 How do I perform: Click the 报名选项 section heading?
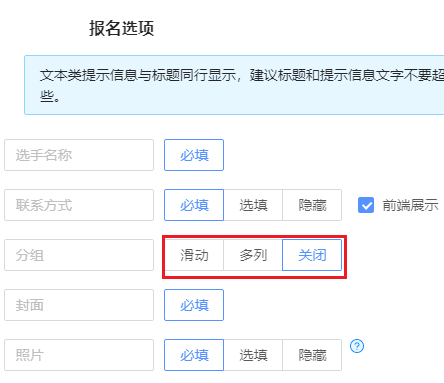tap(122, 28)
